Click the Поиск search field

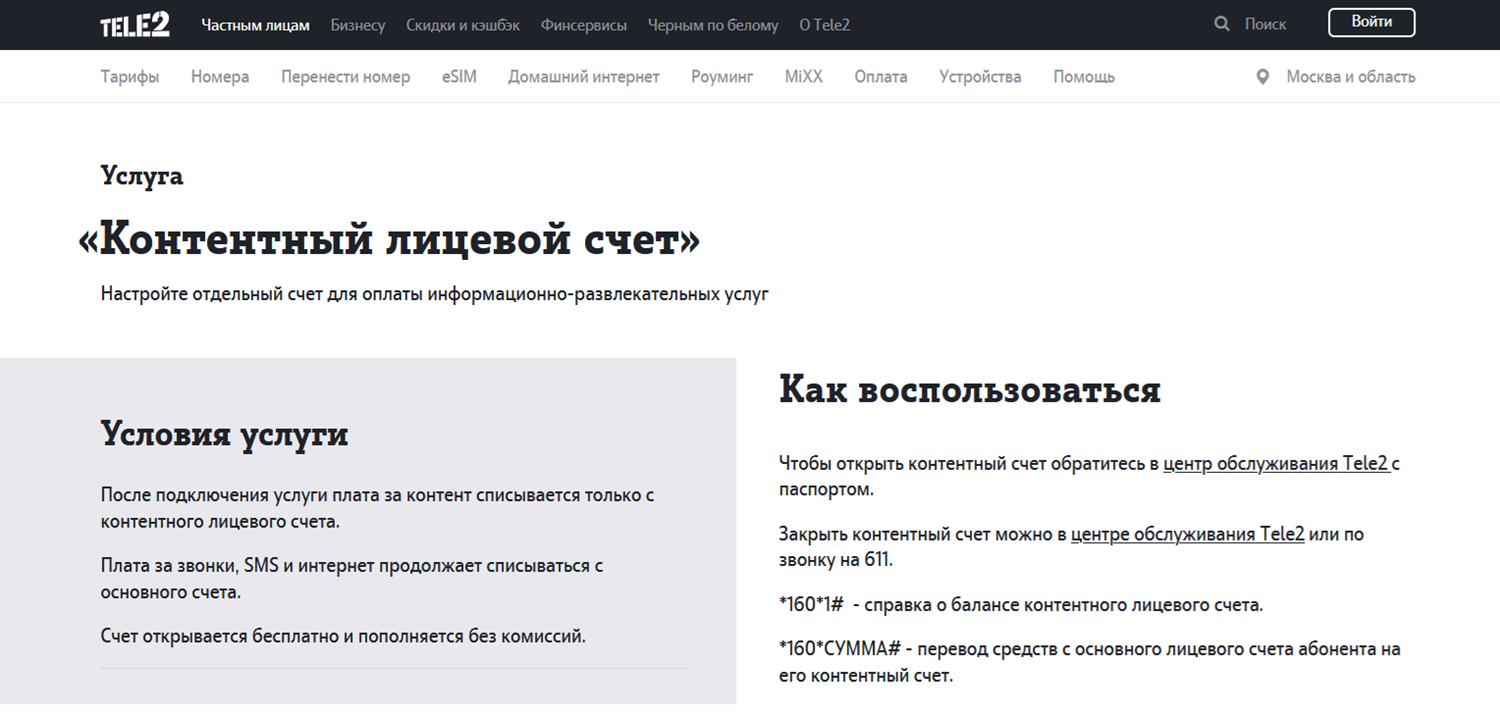(x=1266, y=25)
